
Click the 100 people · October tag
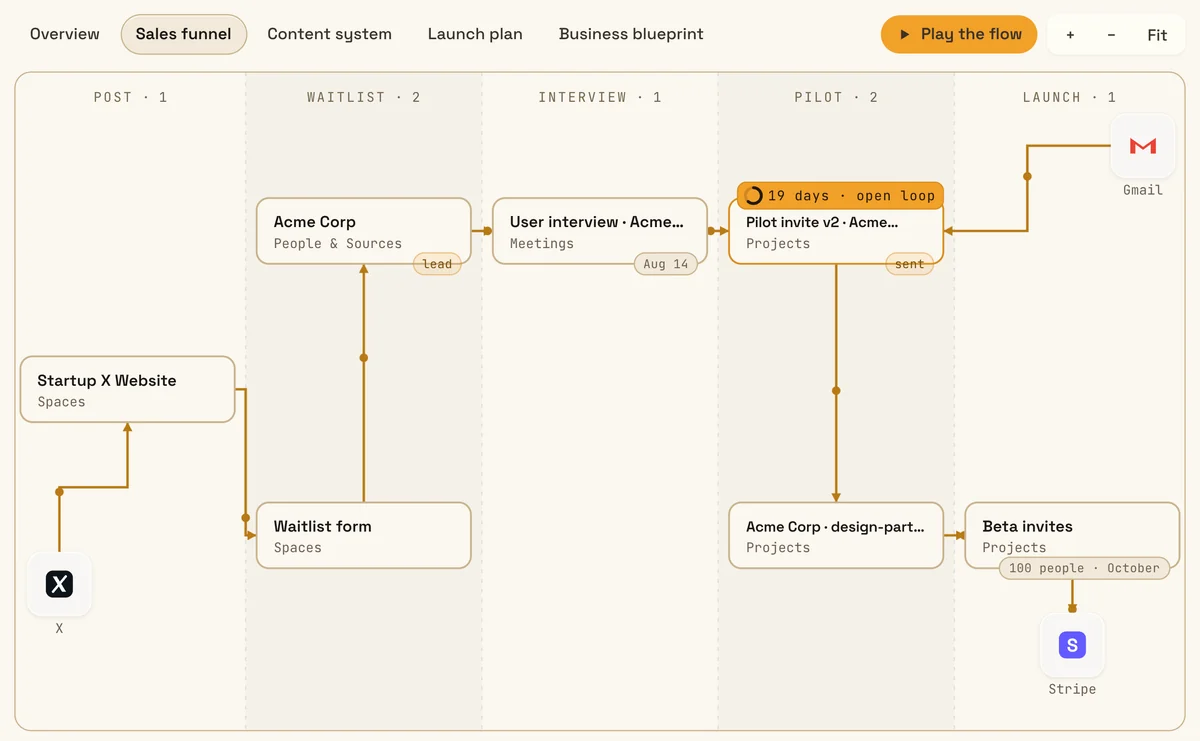point(1084,568)
